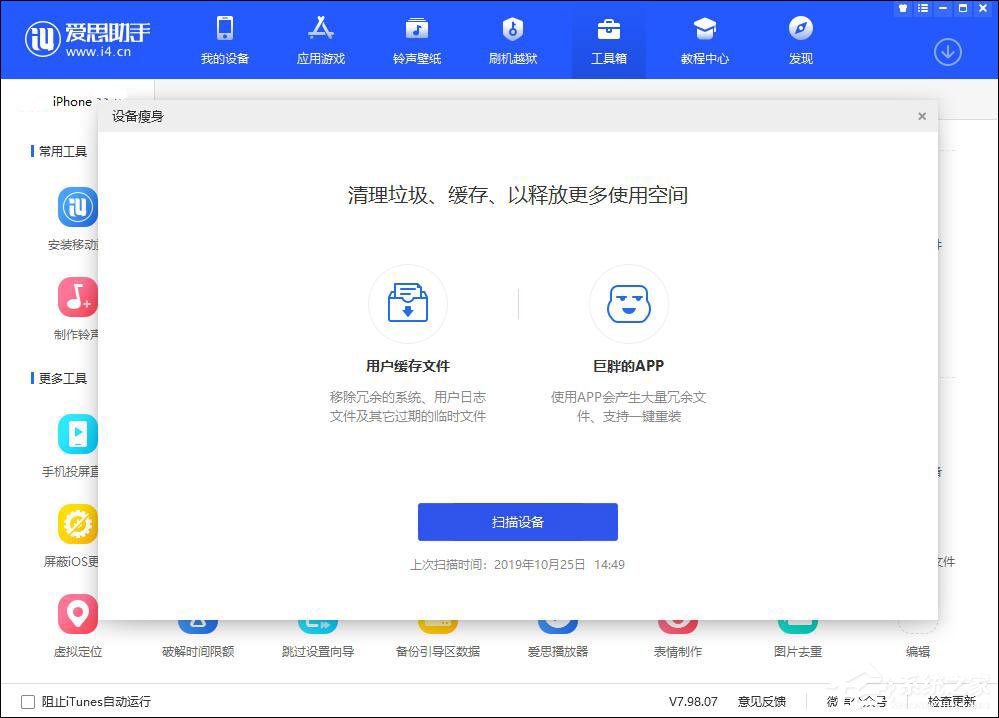Open the theme skin selector in titlebar
999x718 pixels.
click(903, 8)
